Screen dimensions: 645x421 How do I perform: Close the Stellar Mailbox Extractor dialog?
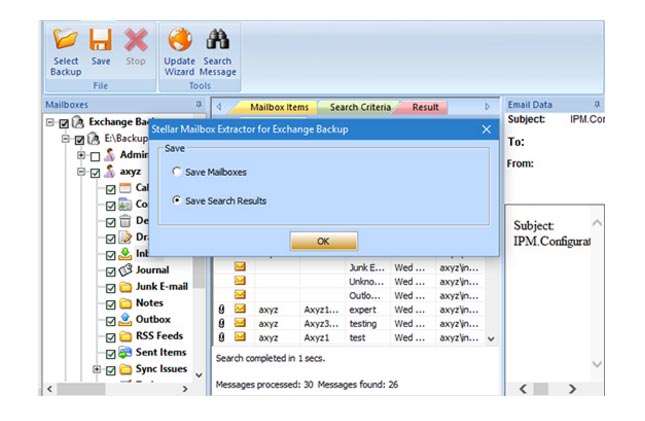click(486, 129)
